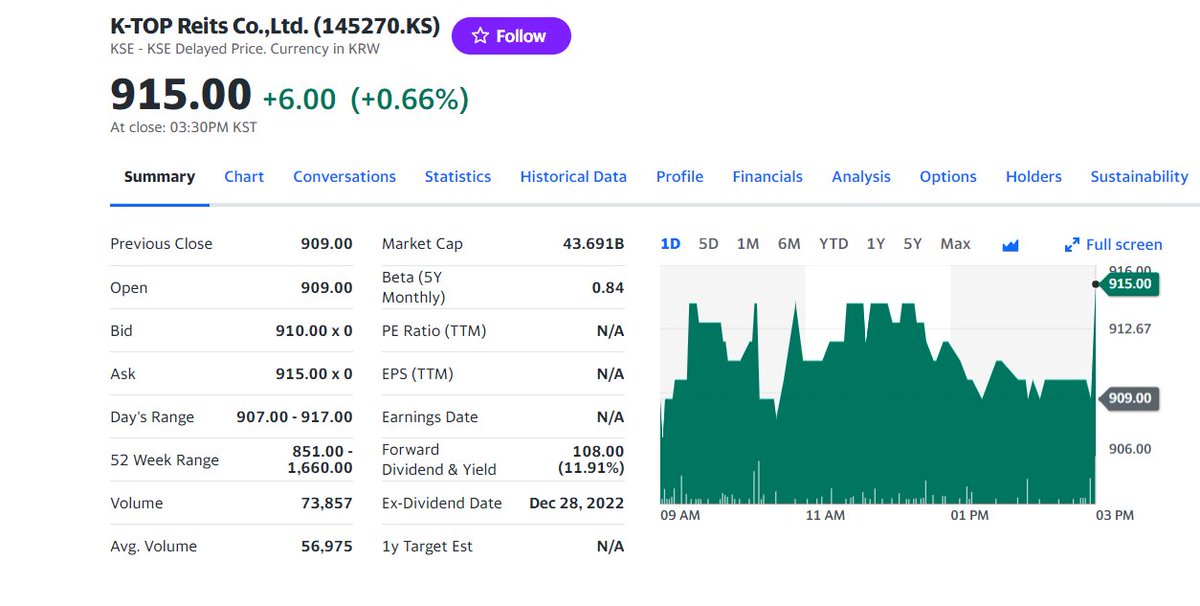
Task: Open the Options tab
Action: 948,177
